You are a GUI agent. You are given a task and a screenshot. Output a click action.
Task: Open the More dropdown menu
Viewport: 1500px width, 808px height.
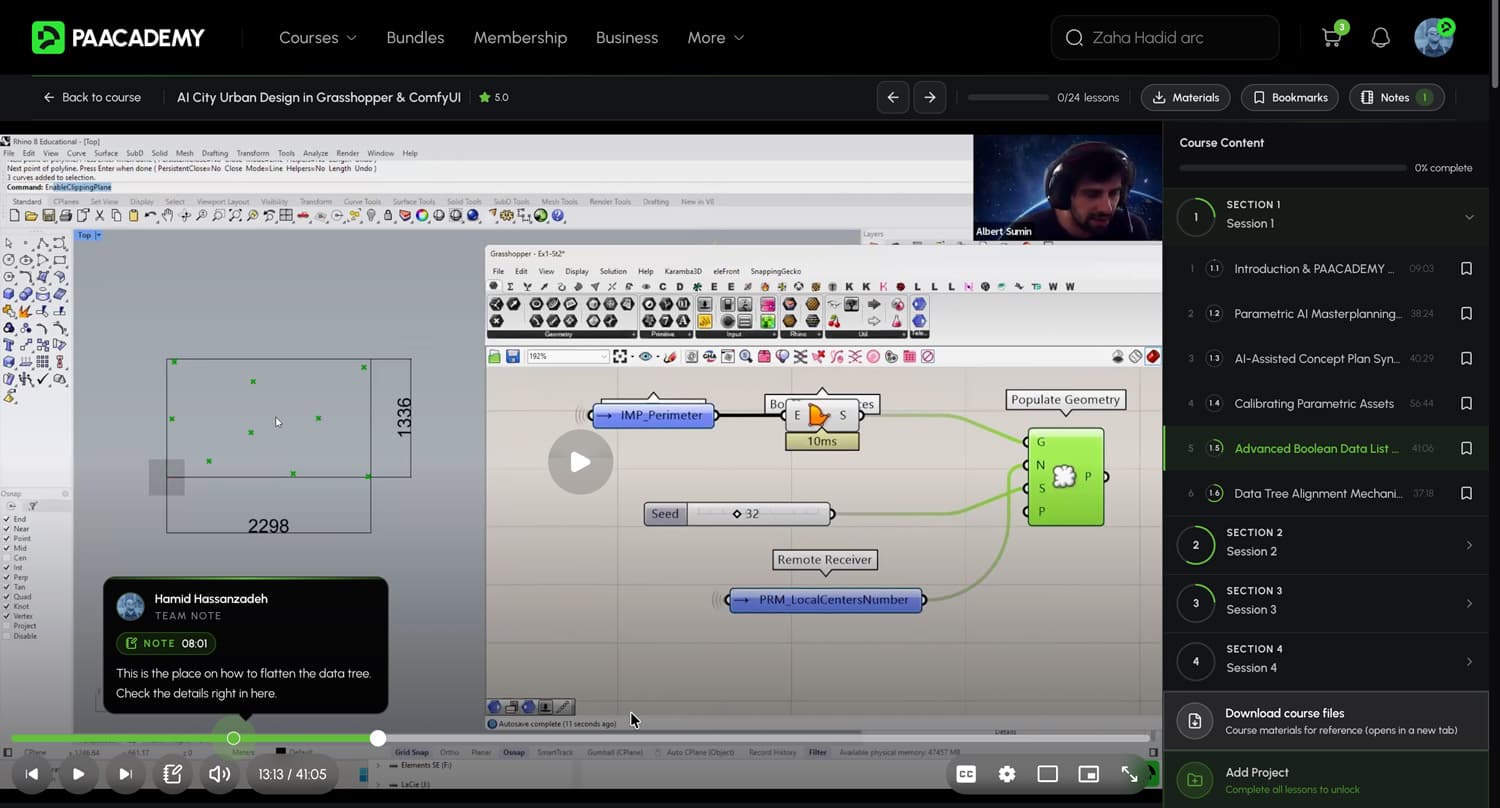[x=716, y=38]
